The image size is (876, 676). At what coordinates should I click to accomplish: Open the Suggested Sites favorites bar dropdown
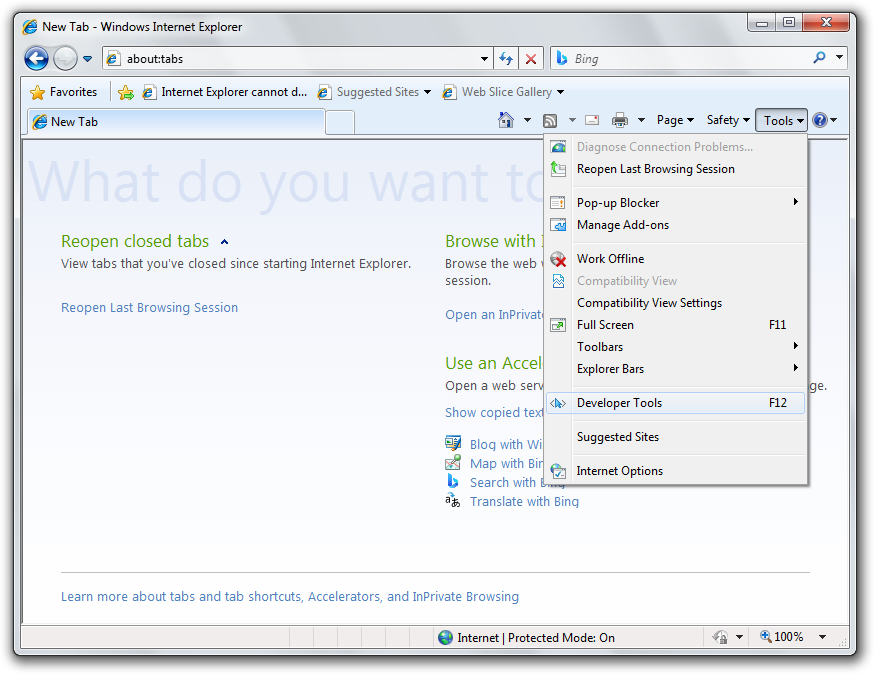[374, 92]
